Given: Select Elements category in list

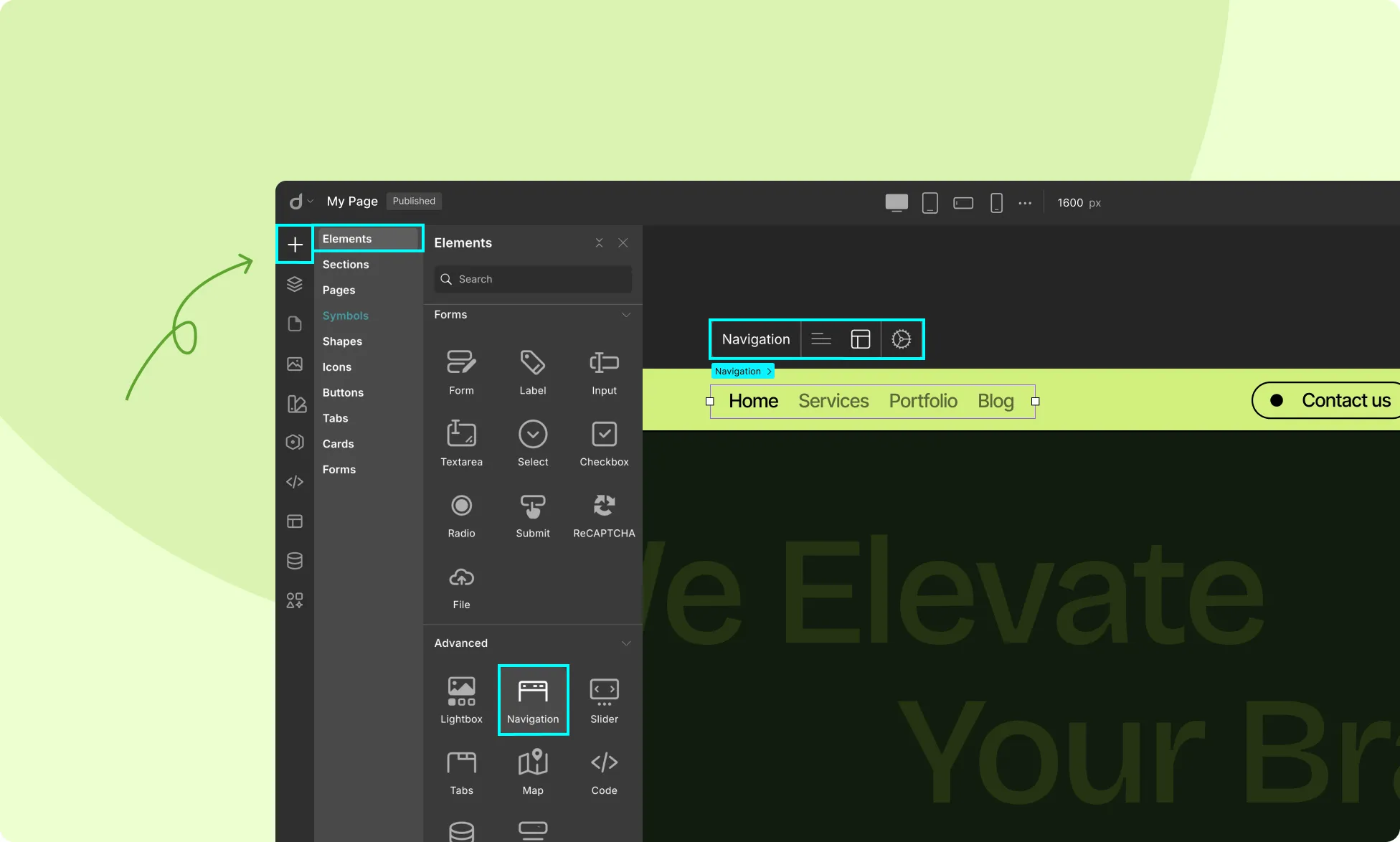Looking at the screenshot, I should point(369,239).
